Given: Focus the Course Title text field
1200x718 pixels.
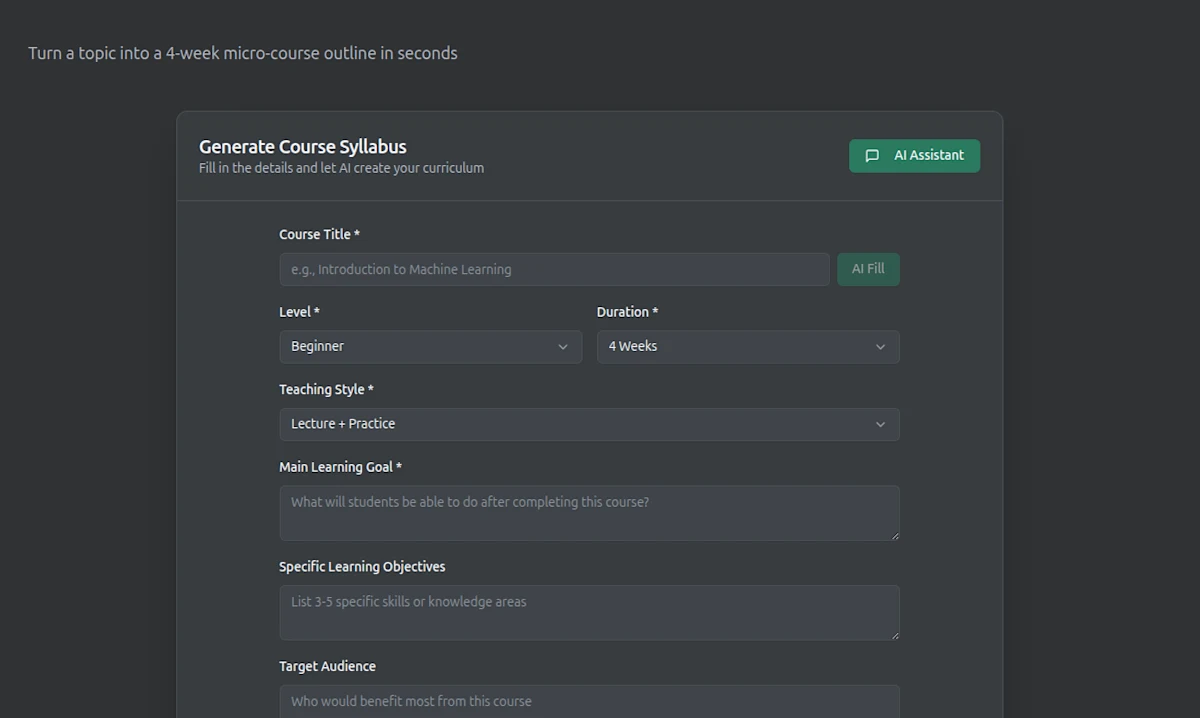Looking at the screenshot, I should click(554, 269).
